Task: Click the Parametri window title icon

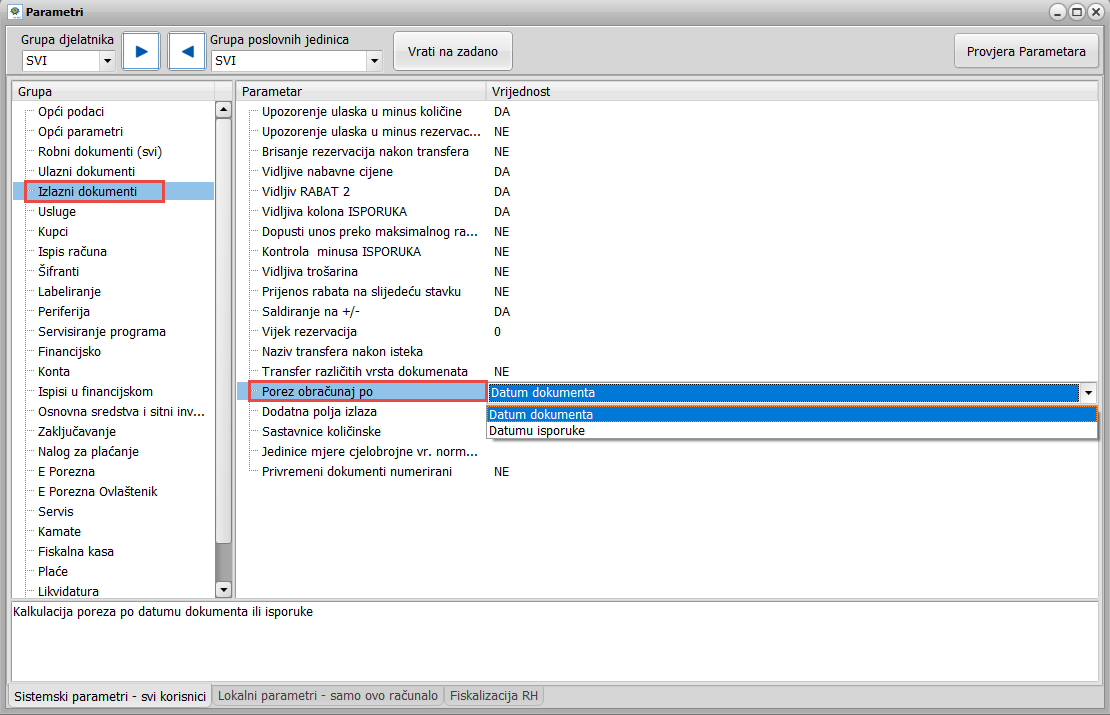Action: (x=14, y=12)
